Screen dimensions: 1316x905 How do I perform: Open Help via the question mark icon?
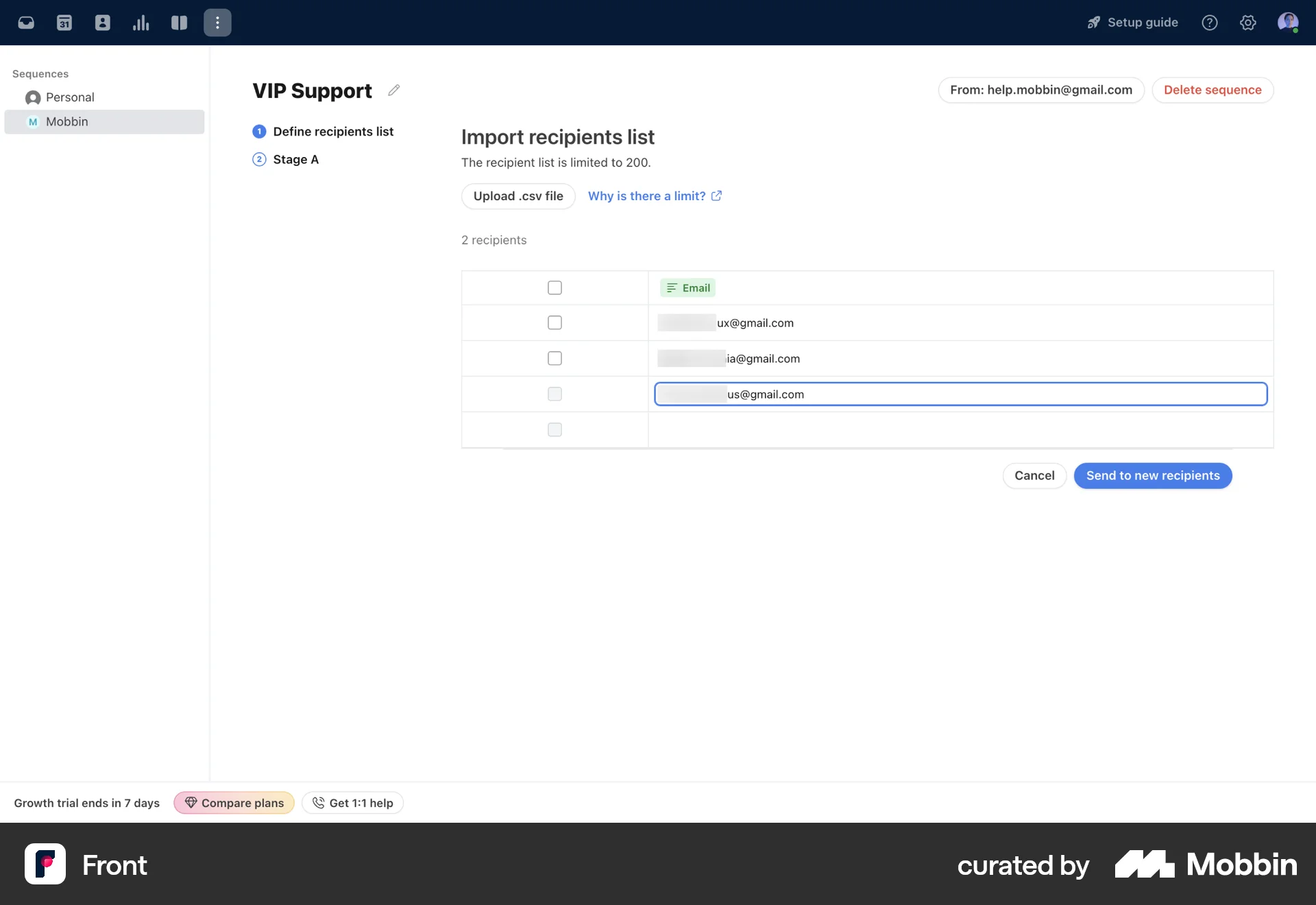point(1210,22)
